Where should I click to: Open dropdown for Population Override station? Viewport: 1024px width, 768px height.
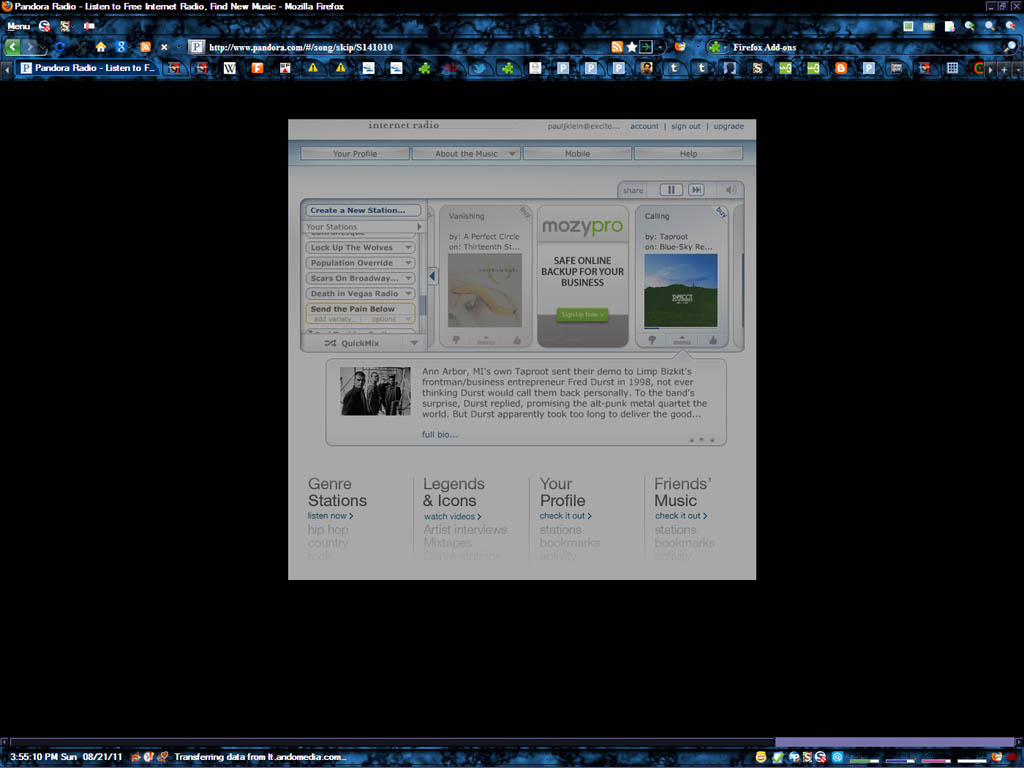408,263
